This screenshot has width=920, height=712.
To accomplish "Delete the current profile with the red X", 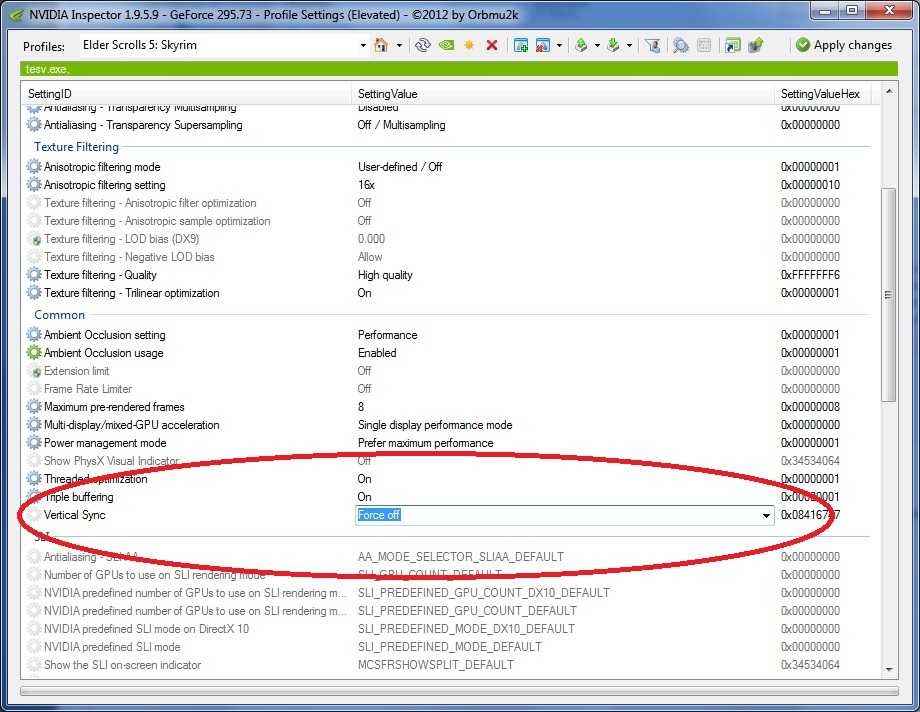I will (492, 45).
